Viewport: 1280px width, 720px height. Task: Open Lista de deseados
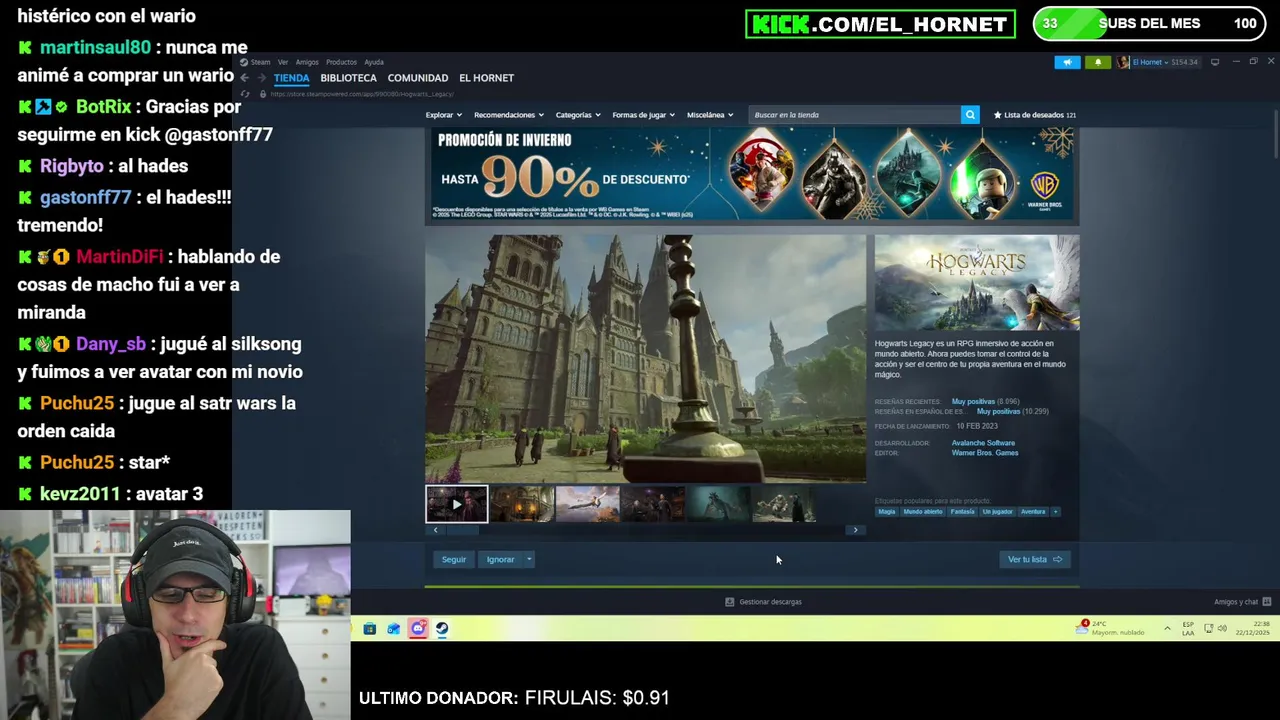coord(1034,115)
